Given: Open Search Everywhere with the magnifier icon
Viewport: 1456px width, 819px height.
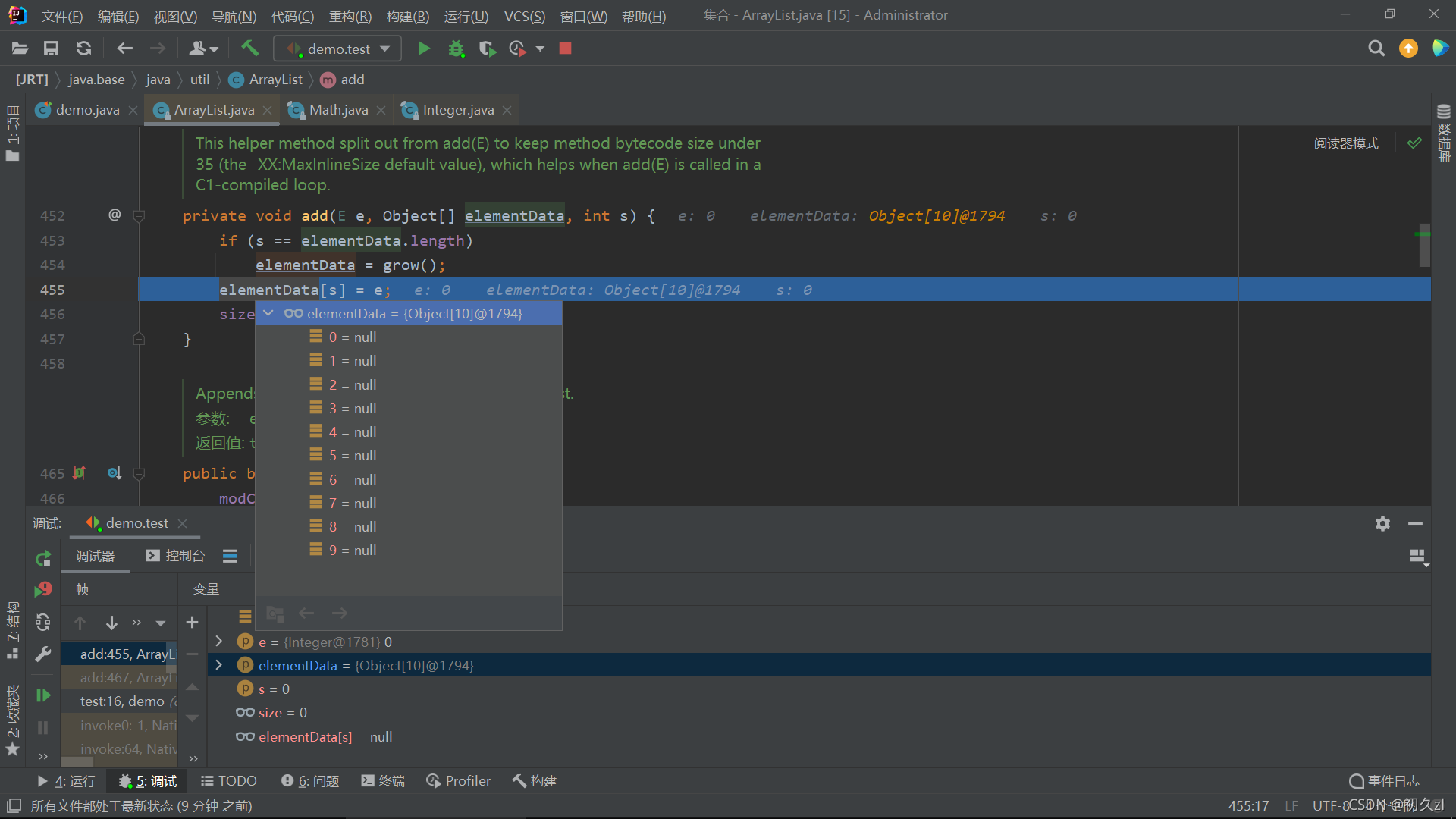Looking at the screenshot, I should [1376, 49].
